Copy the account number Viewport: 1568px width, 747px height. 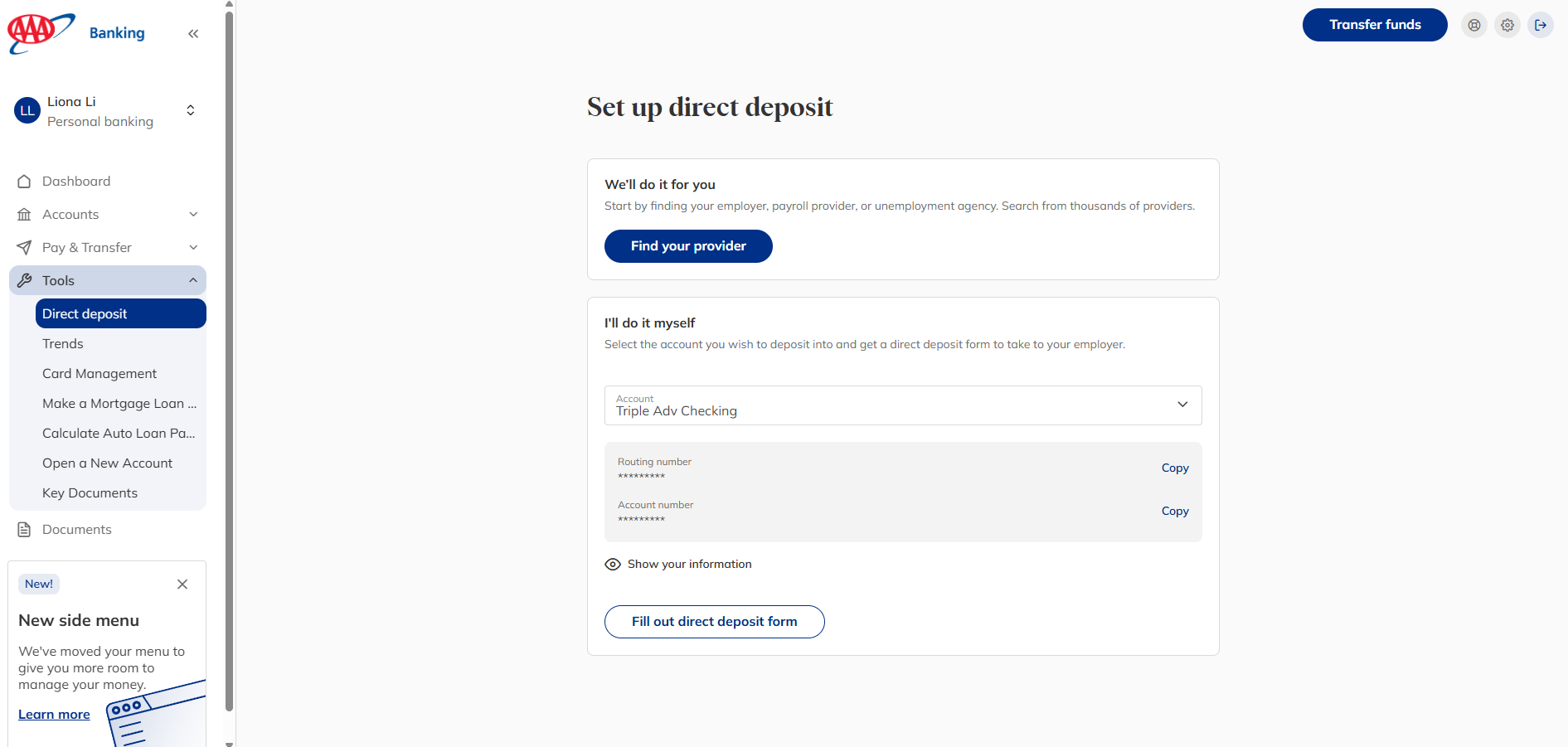point(1175,512)
